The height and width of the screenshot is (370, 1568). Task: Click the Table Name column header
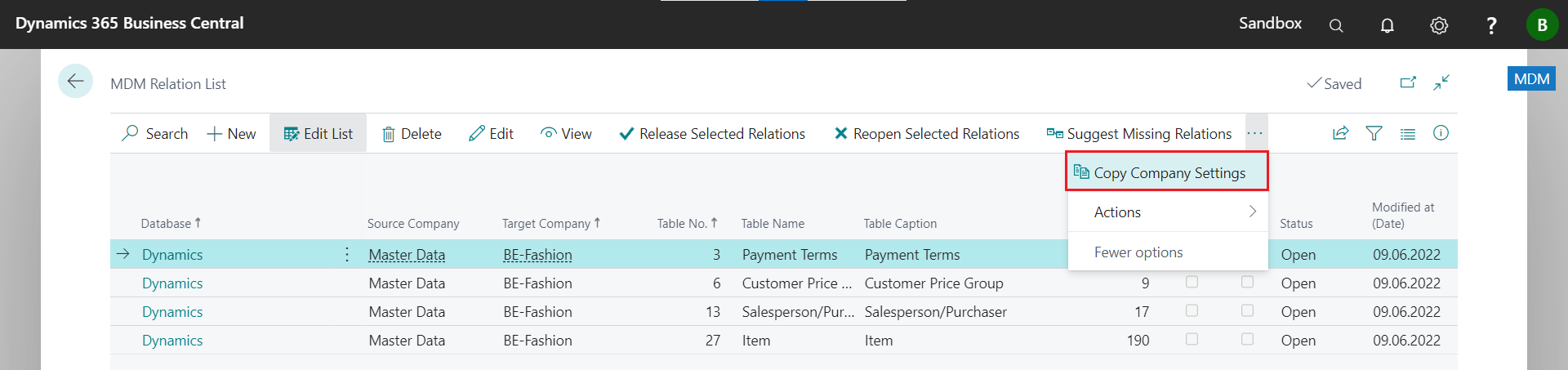pyautogui.click(x=773, y=223)
